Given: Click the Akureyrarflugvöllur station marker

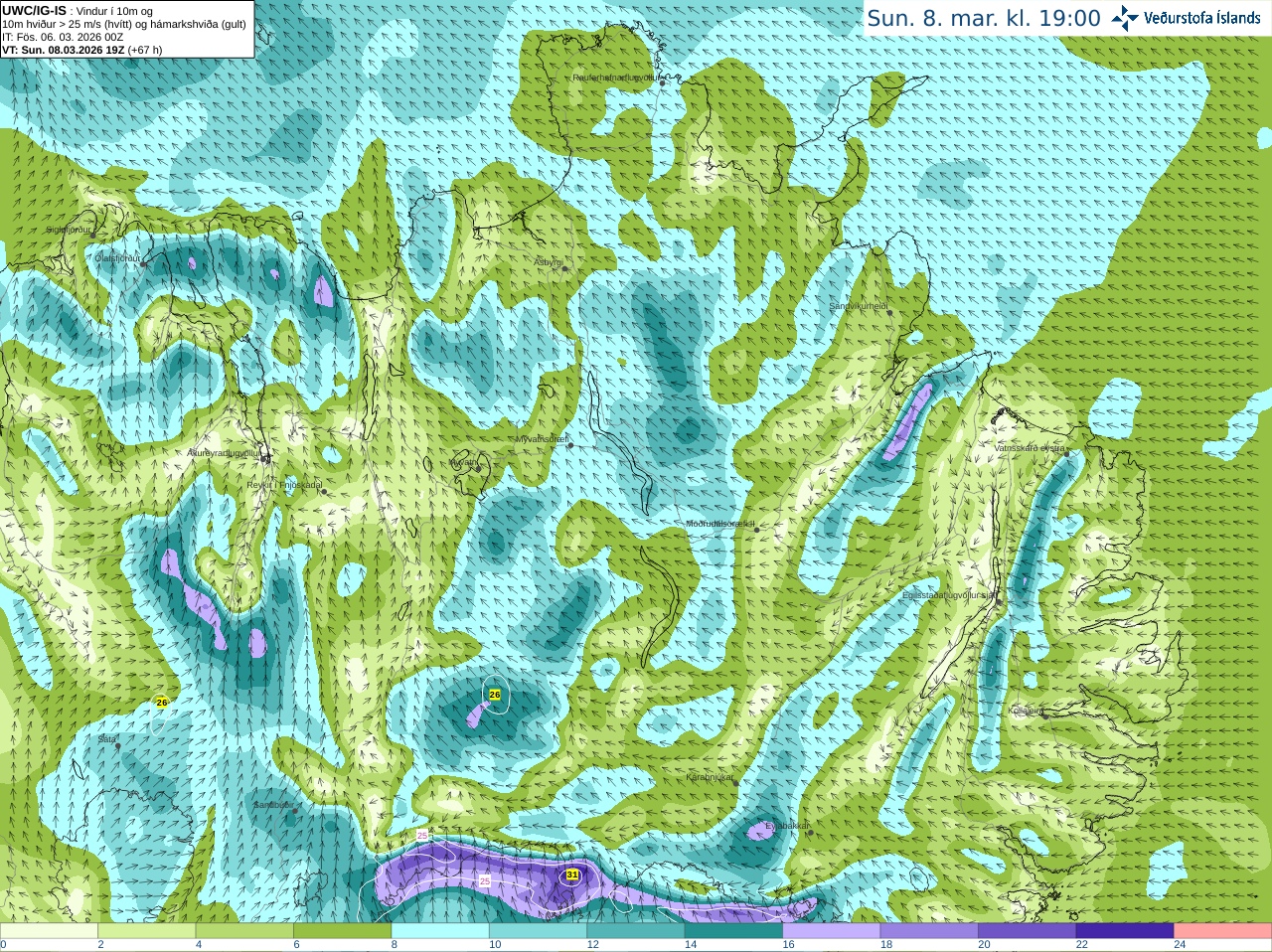Looking at the screenshot, I should coord(265,458).
